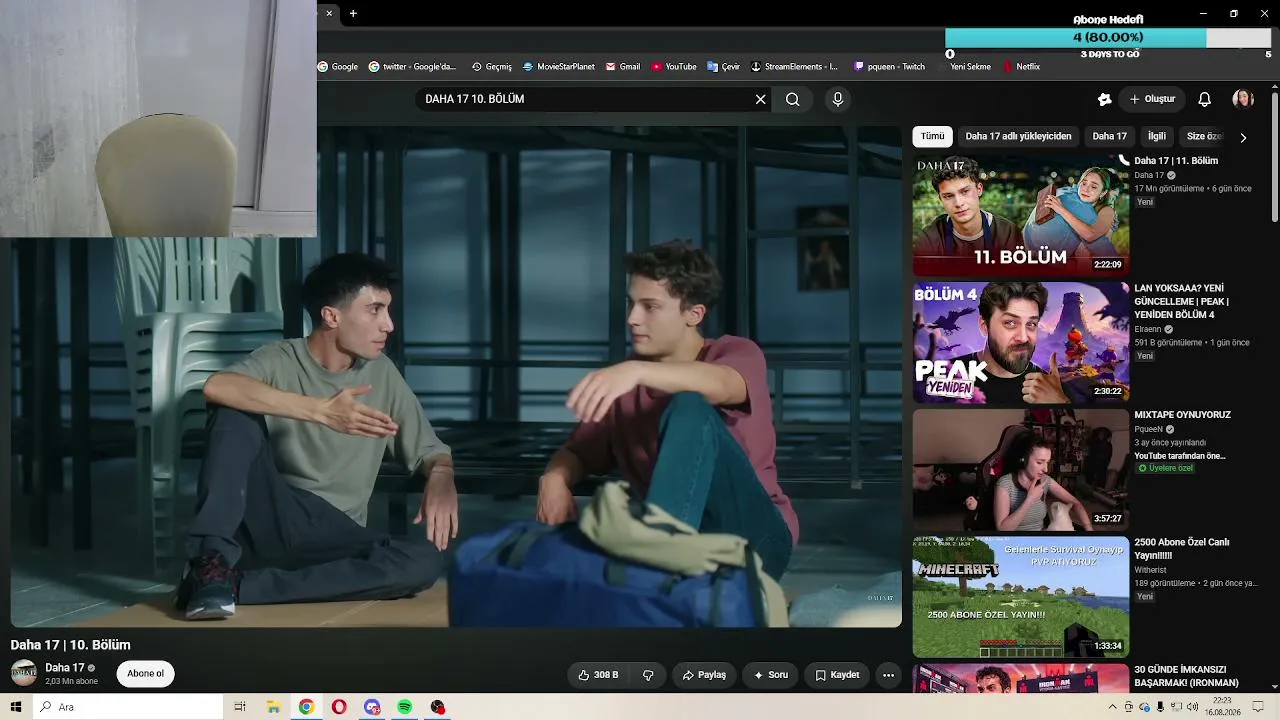Open Spotify from the taskbar
The width and height of the screenshot is (1280, 720).
(x=404, y=707)
